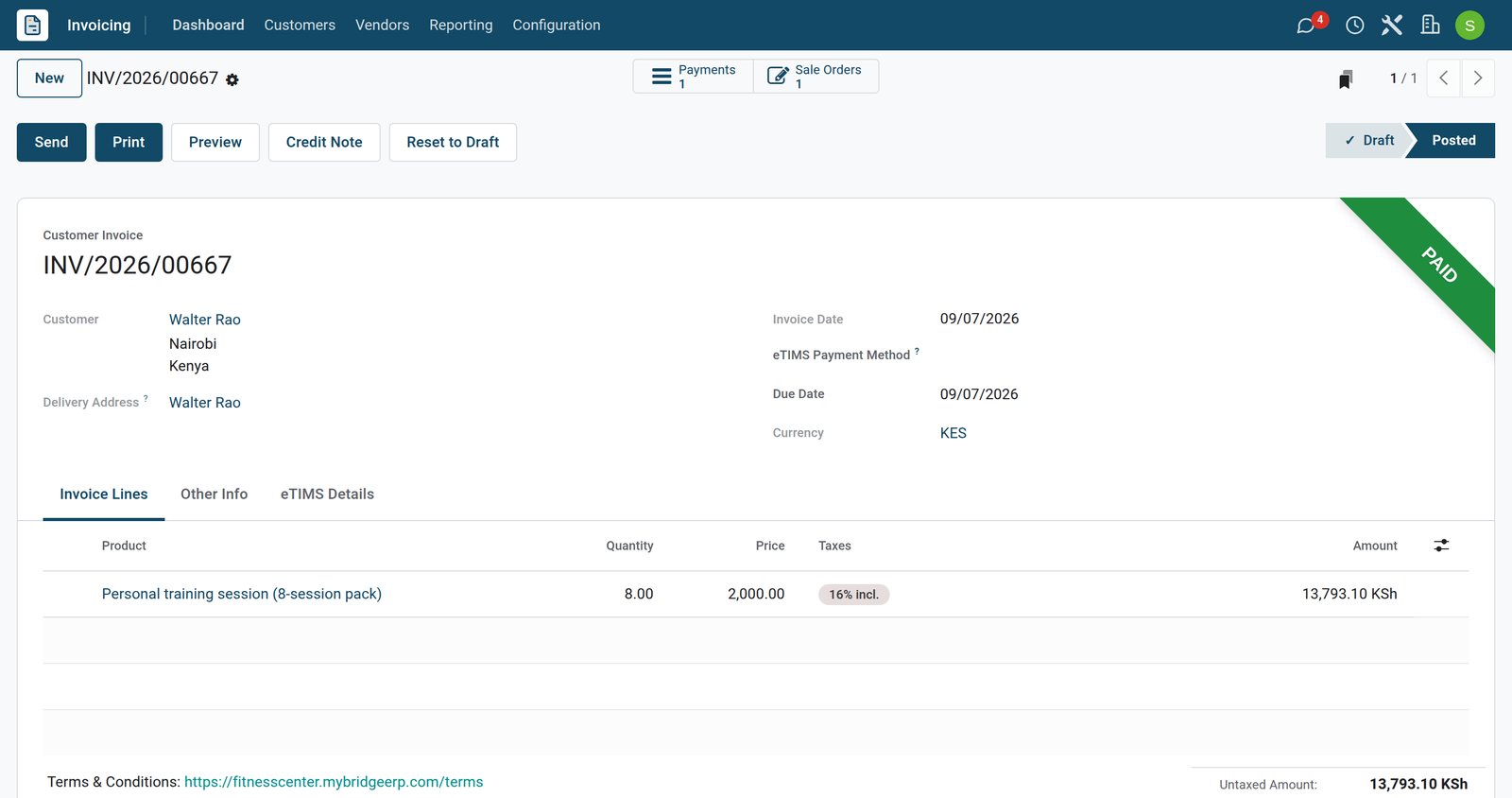The width and height of the screenshot is (1512, 798).
Task: Open Payments smart button
Action: 693,77
